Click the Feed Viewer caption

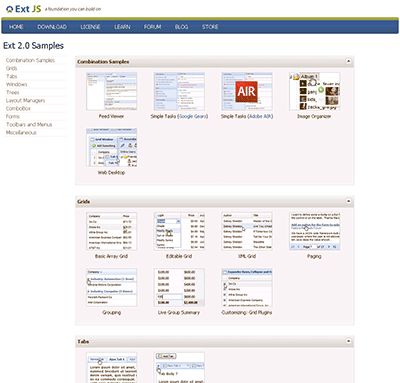(111, 116)
